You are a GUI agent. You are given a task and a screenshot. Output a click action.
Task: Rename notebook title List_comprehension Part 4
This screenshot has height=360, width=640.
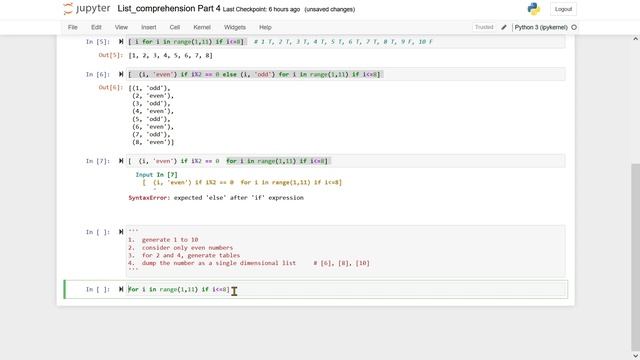169,9
